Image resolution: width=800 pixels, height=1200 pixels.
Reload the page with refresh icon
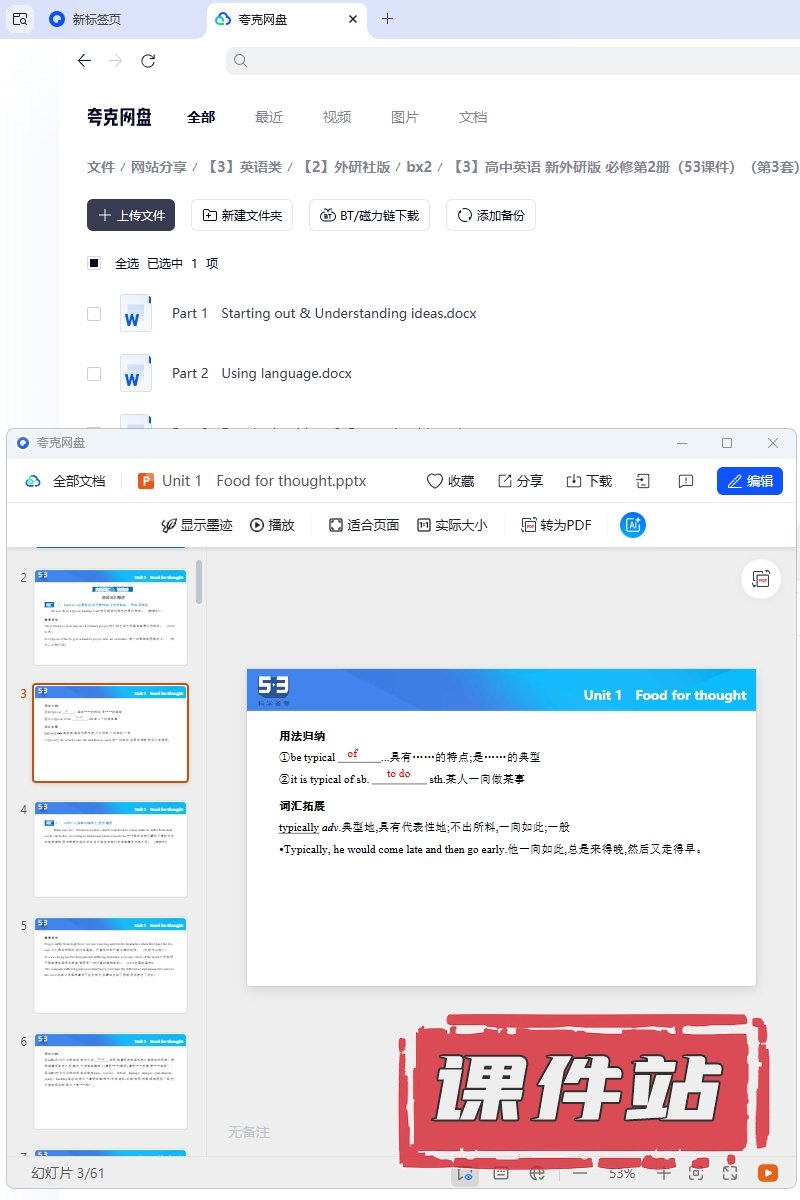point(148,61)
